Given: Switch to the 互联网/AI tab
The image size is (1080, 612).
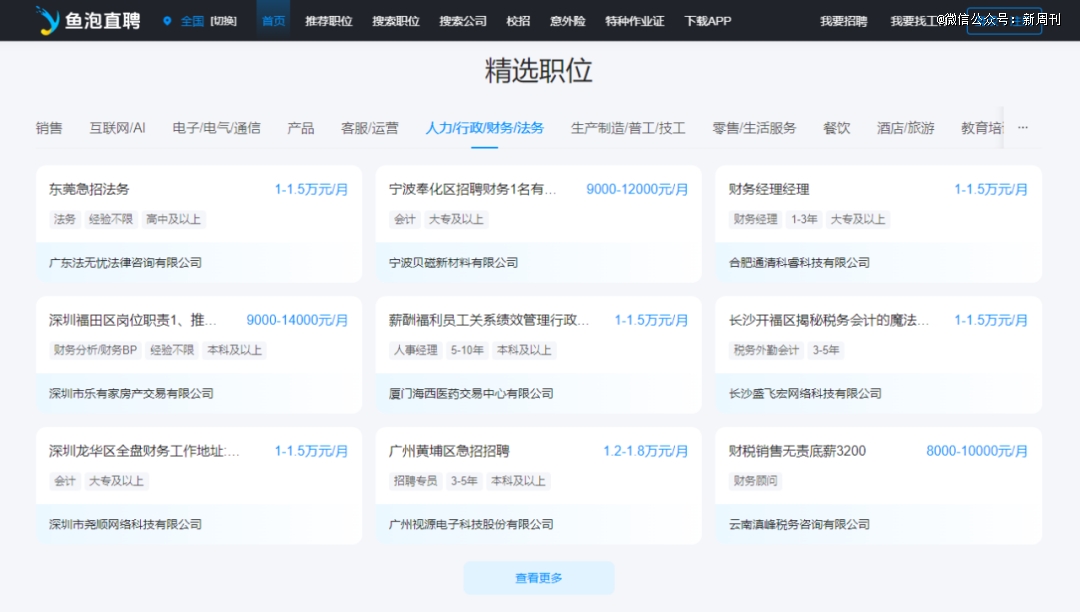Looking at the screenshot, I should click(x=117, y=128).
